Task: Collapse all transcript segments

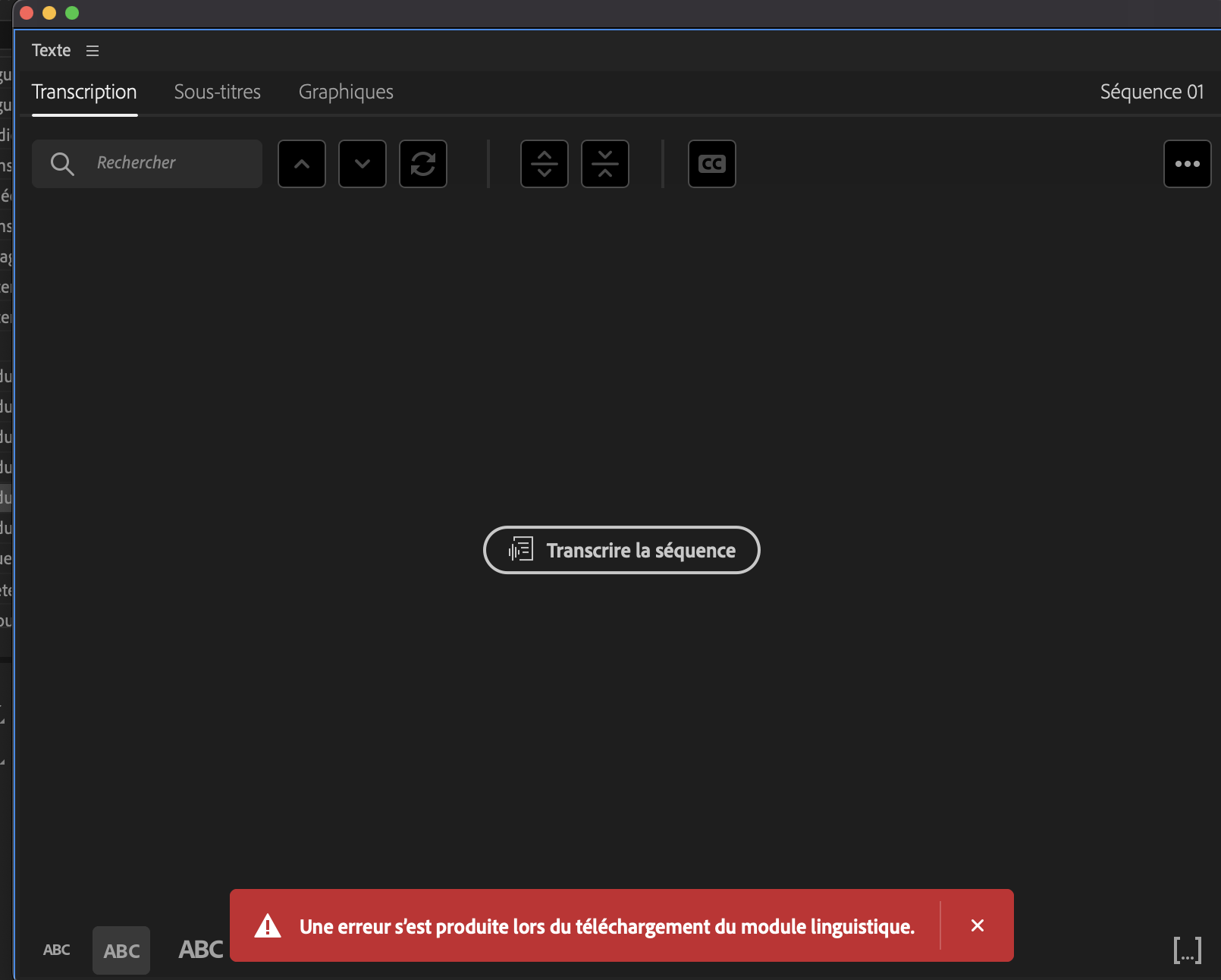Action: pyautogui.click(x=604, y=164)
